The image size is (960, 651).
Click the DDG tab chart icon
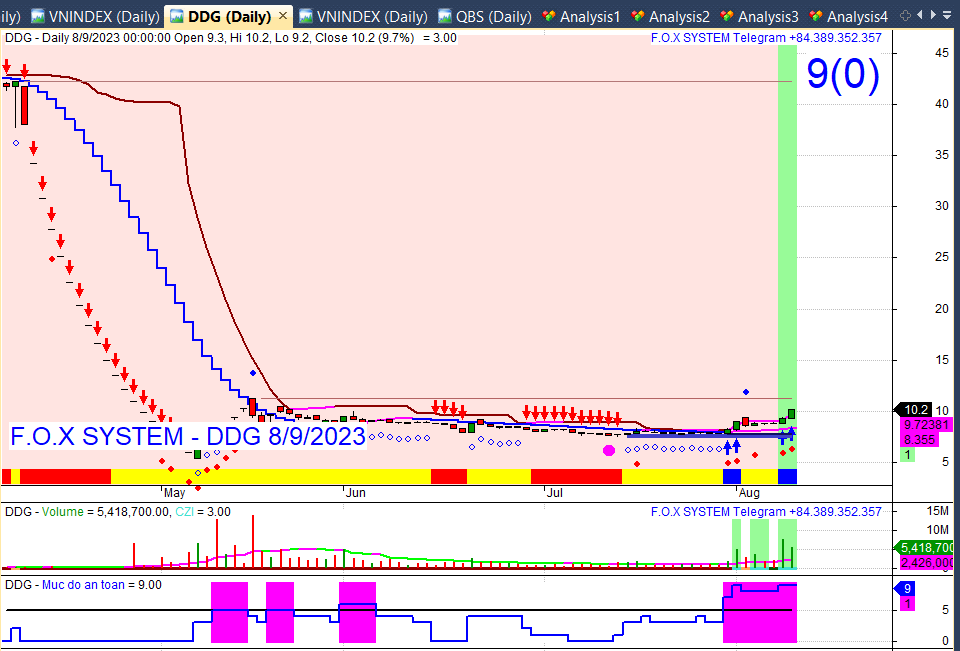click(176, 16)
